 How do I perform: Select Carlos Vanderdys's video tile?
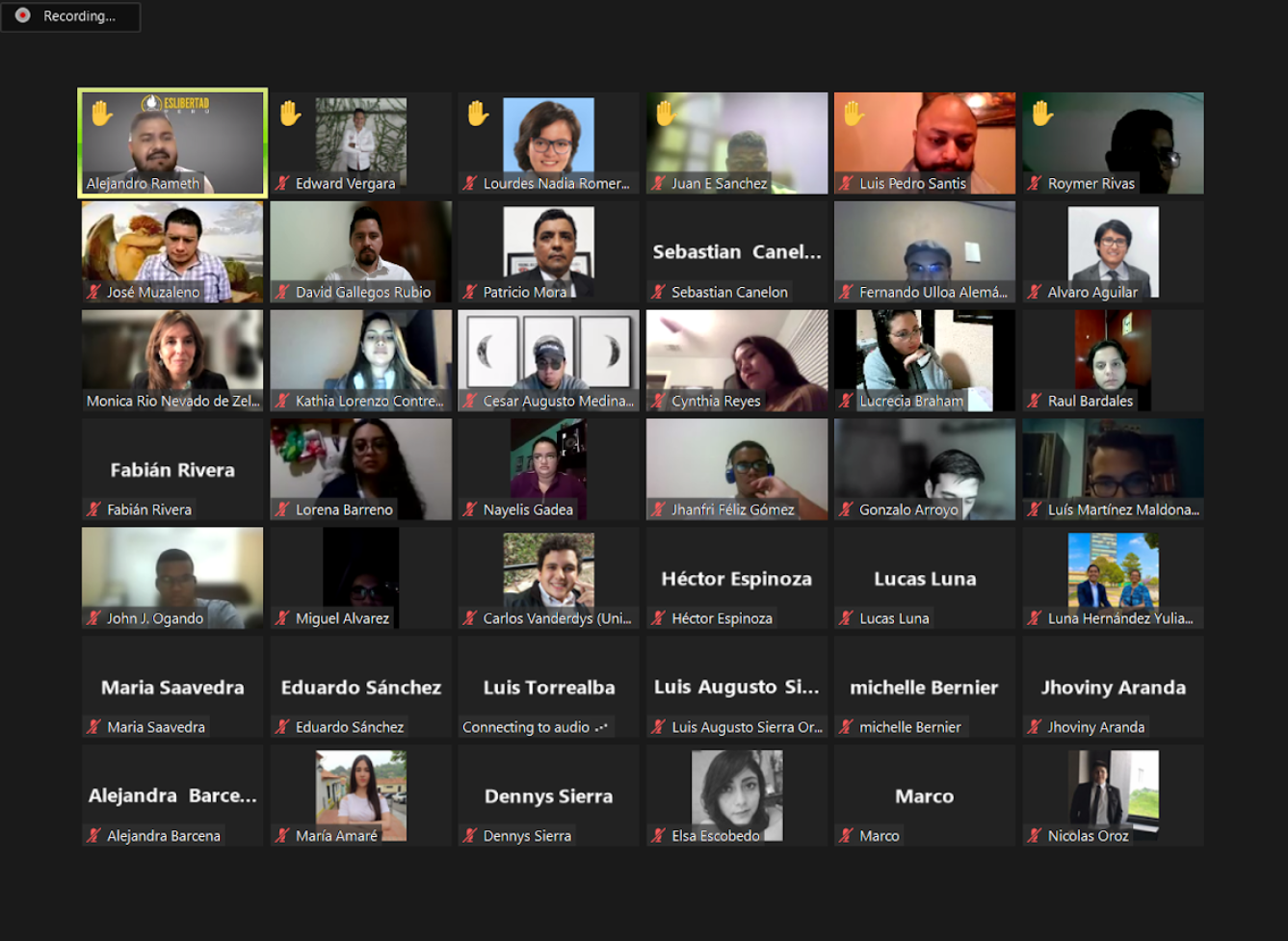point(549,578)
